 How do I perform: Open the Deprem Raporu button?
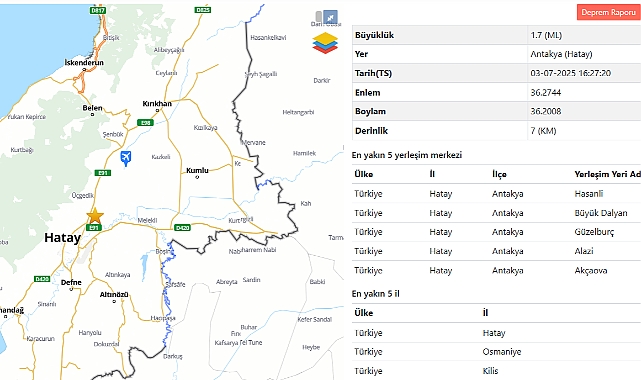pos(609,12)
